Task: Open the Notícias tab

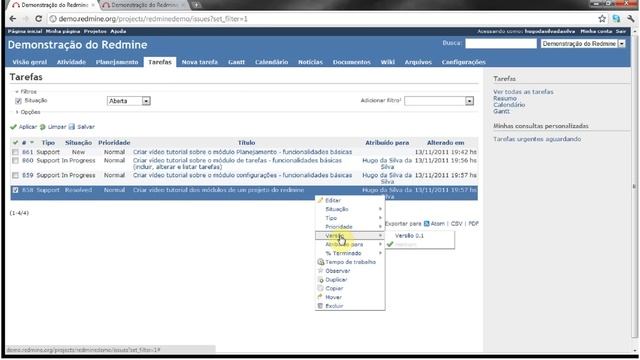Action: [310, 62]
